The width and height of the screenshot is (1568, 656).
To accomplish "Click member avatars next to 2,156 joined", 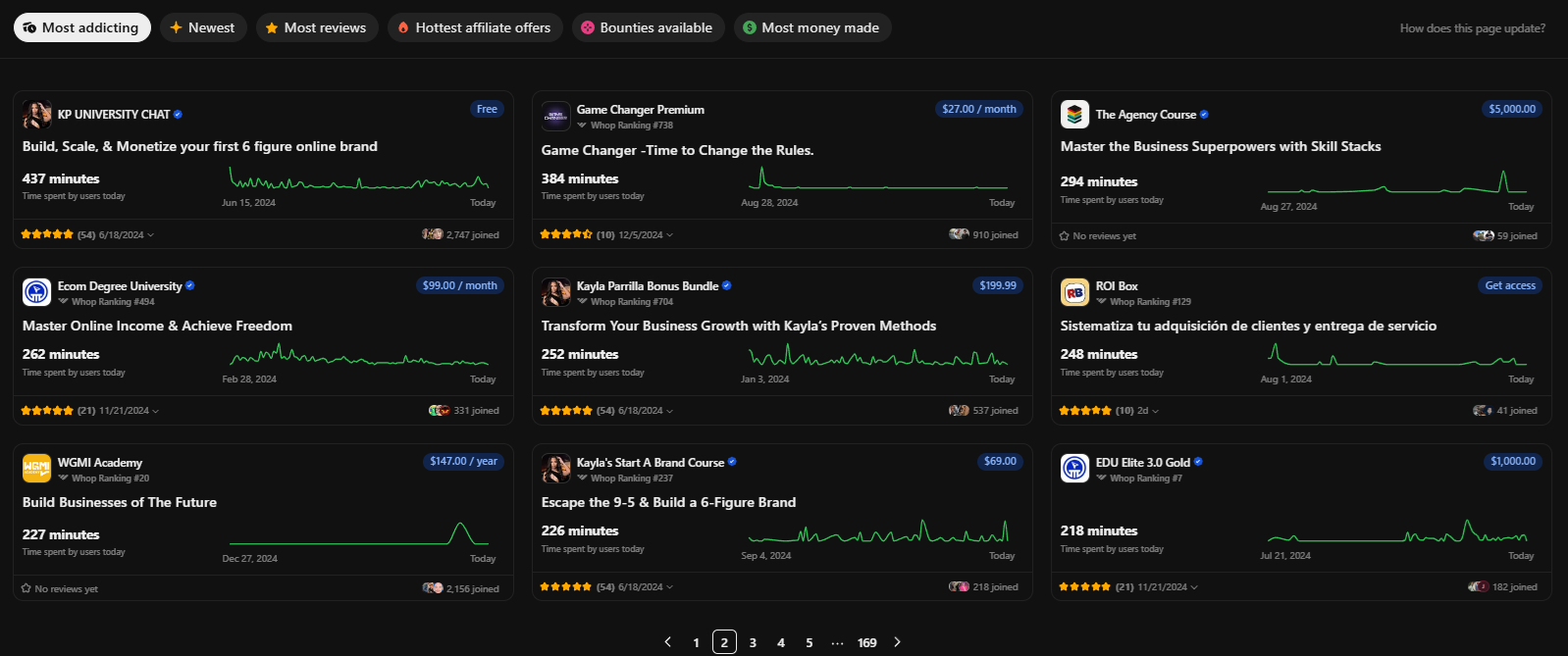I will point(432,588).
